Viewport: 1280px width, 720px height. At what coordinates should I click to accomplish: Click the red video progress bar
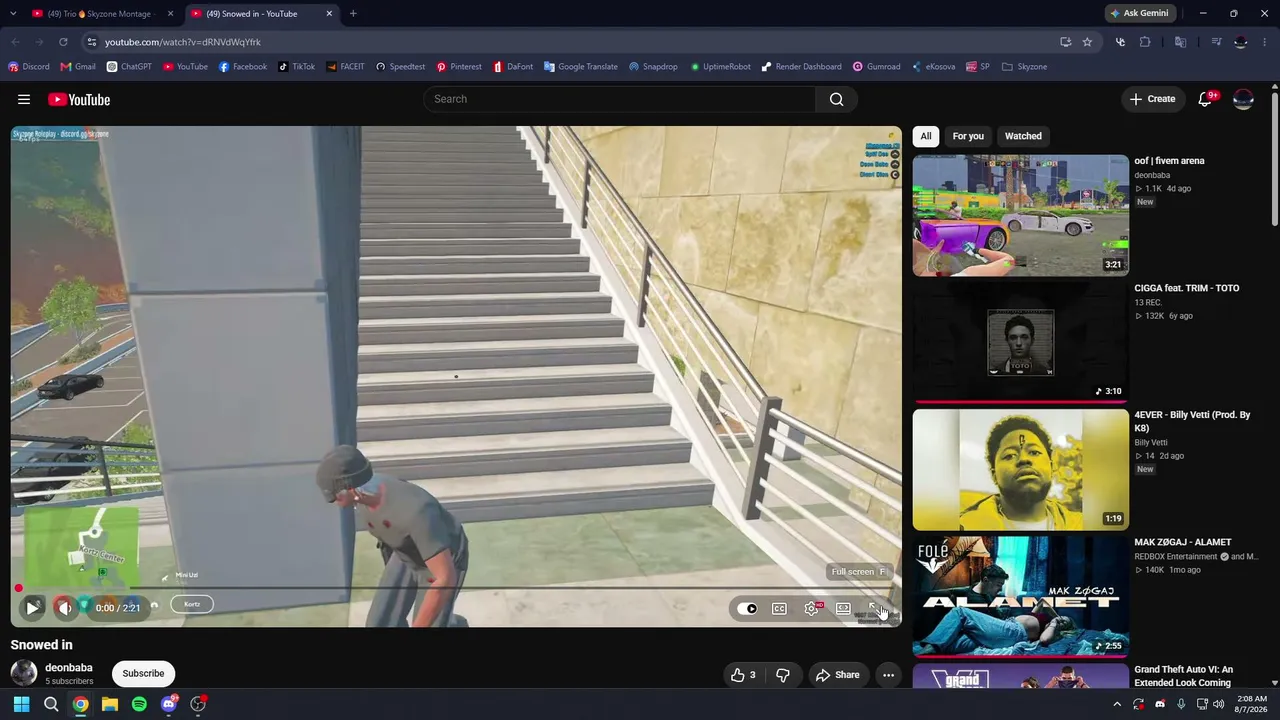coord(456,588)
